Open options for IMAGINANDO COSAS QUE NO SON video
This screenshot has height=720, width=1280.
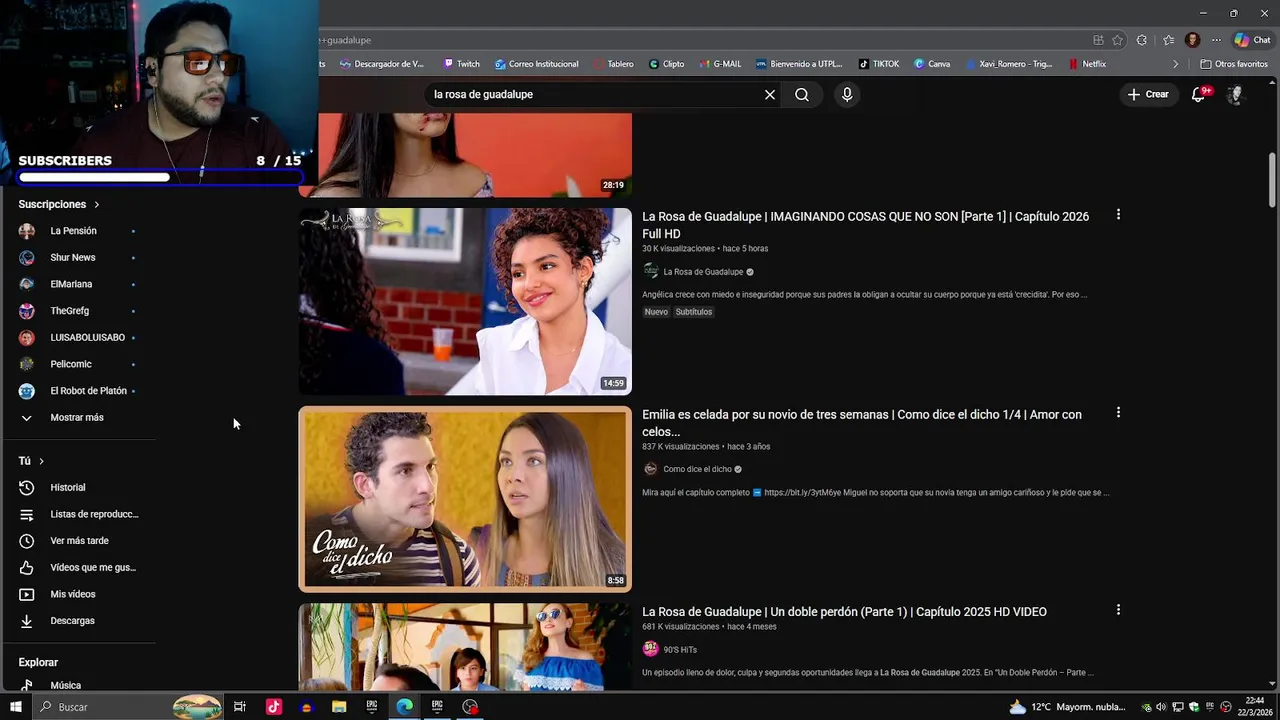(x=1118, y=215)
